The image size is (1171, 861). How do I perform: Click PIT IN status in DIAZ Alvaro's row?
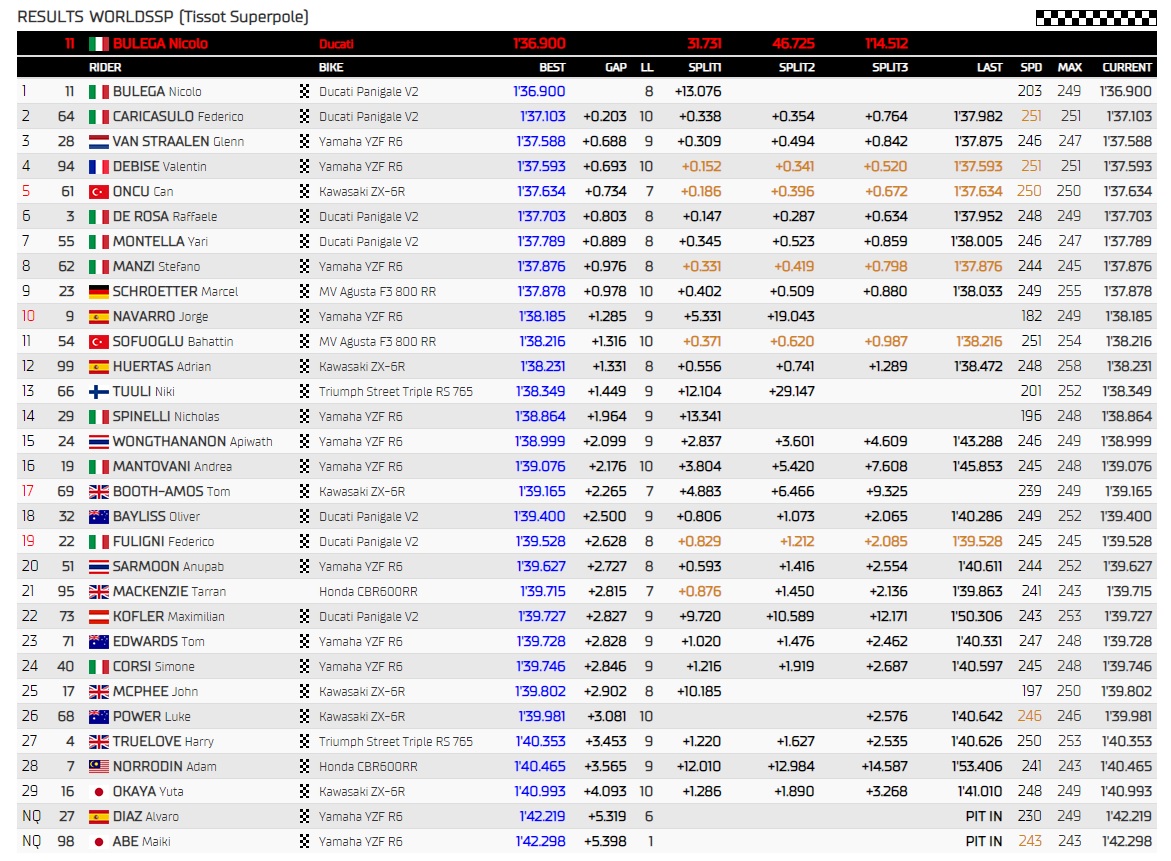[984, 817]
